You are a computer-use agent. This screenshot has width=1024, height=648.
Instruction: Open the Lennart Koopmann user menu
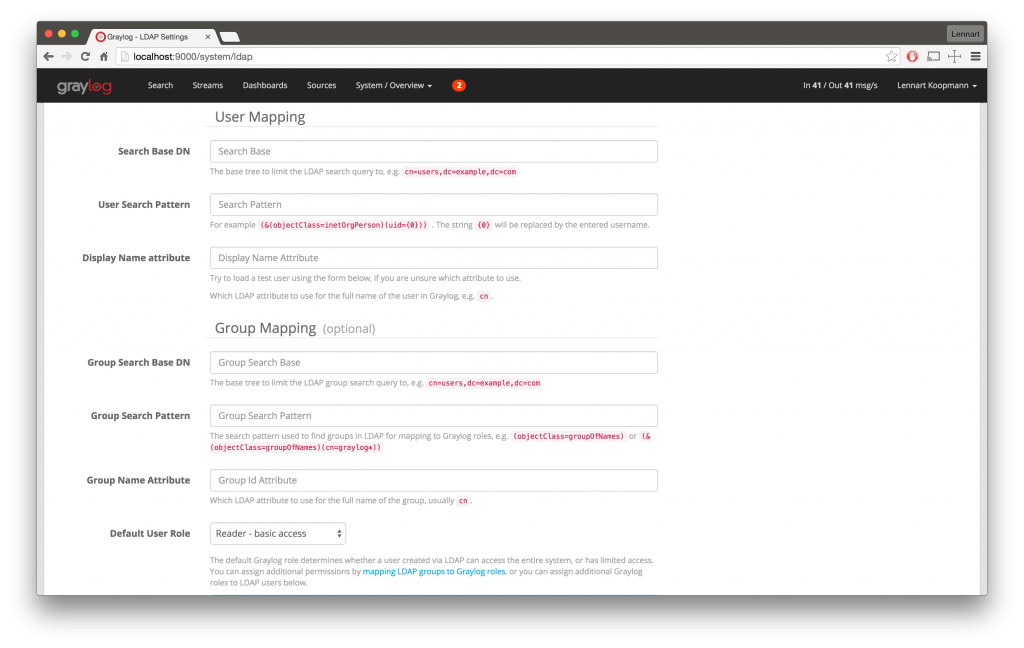[936, 86]
